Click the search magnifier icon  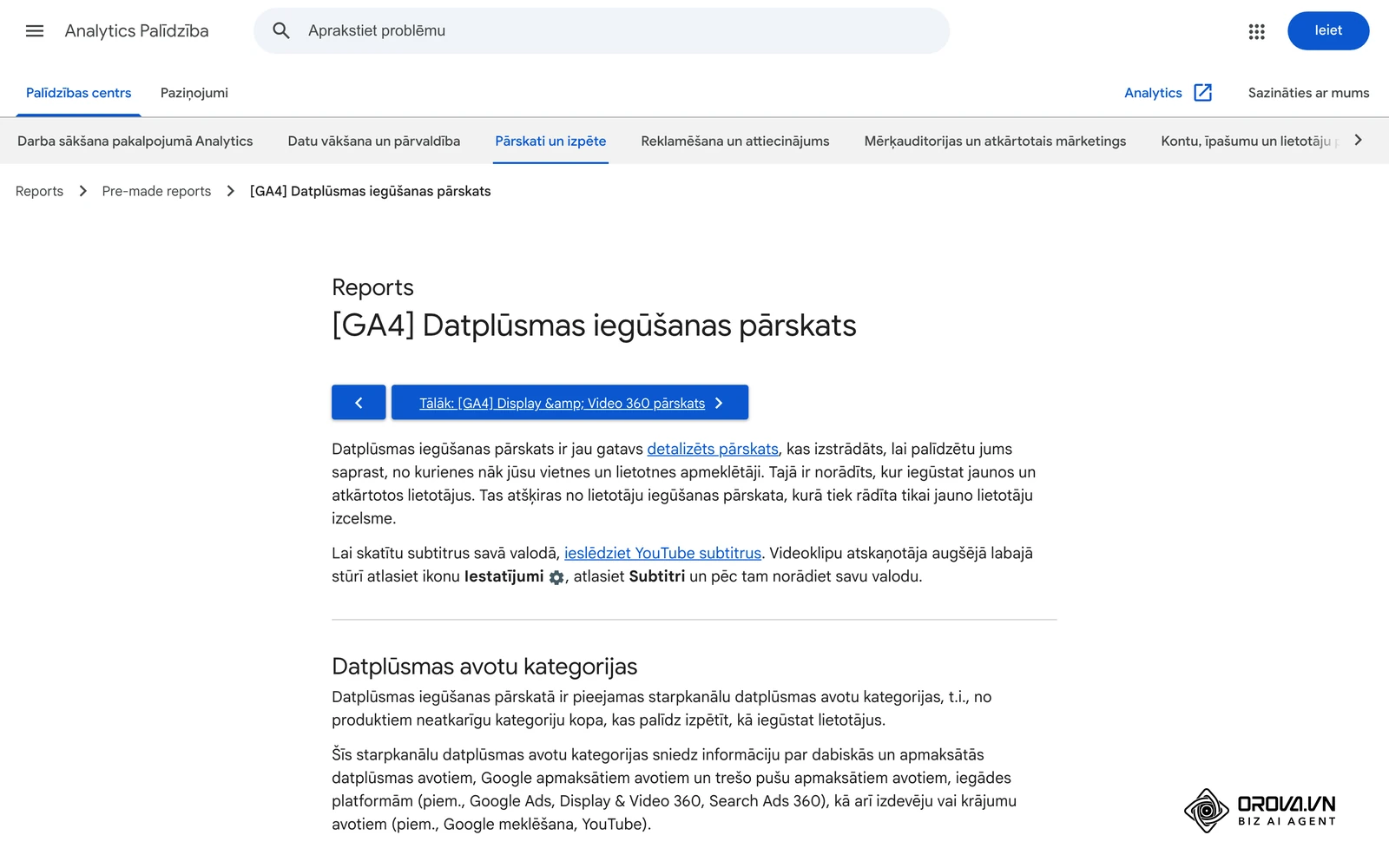tap(281, 31)
